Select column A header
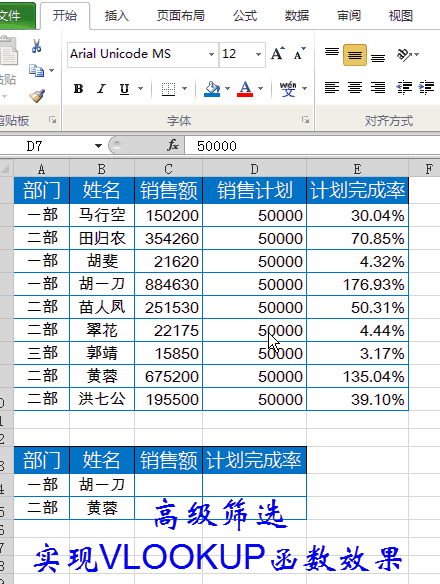 click(42, 169)
